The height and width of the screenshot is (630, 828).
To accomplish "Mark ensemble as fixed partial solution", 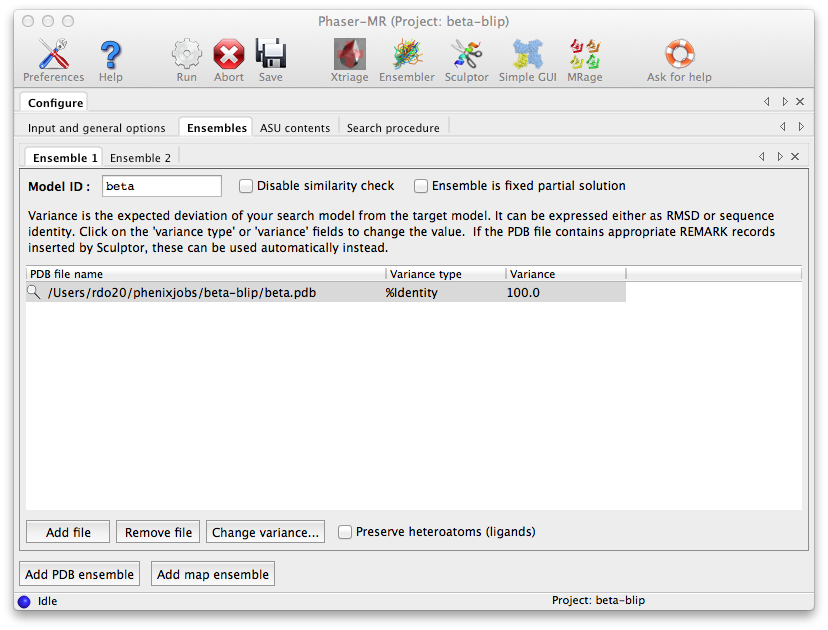I will pyautogui.click(x=421, y=186).
